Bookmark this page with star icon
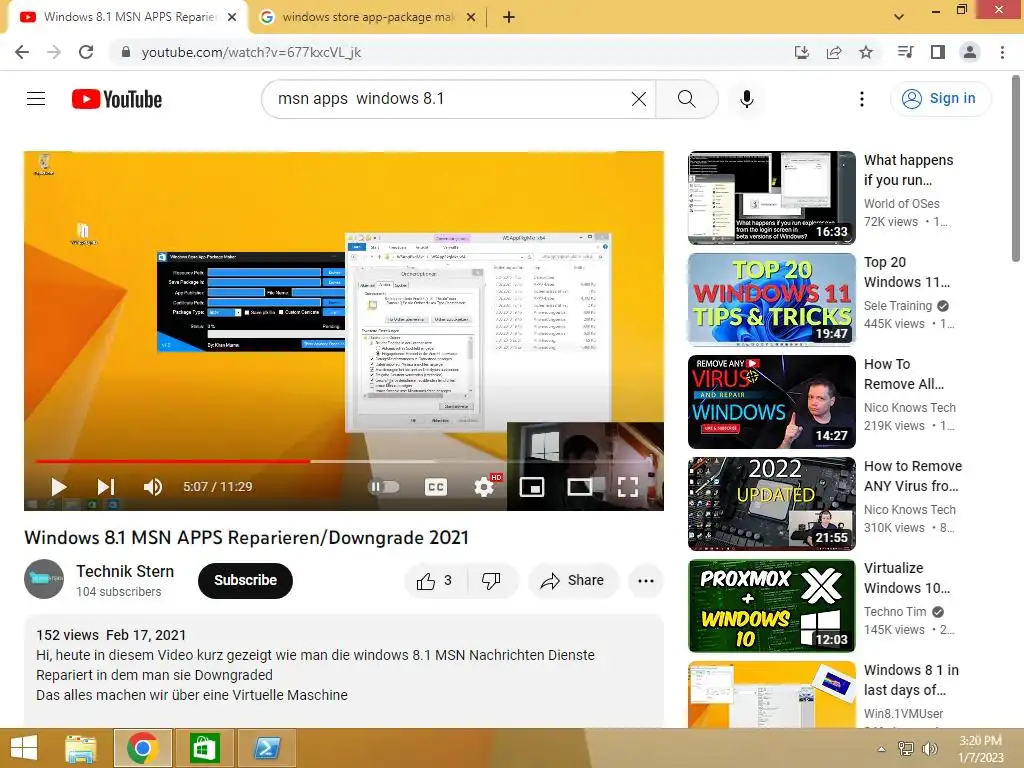The height and width of the screenshot is (768, 1024). tap(866, 52)
